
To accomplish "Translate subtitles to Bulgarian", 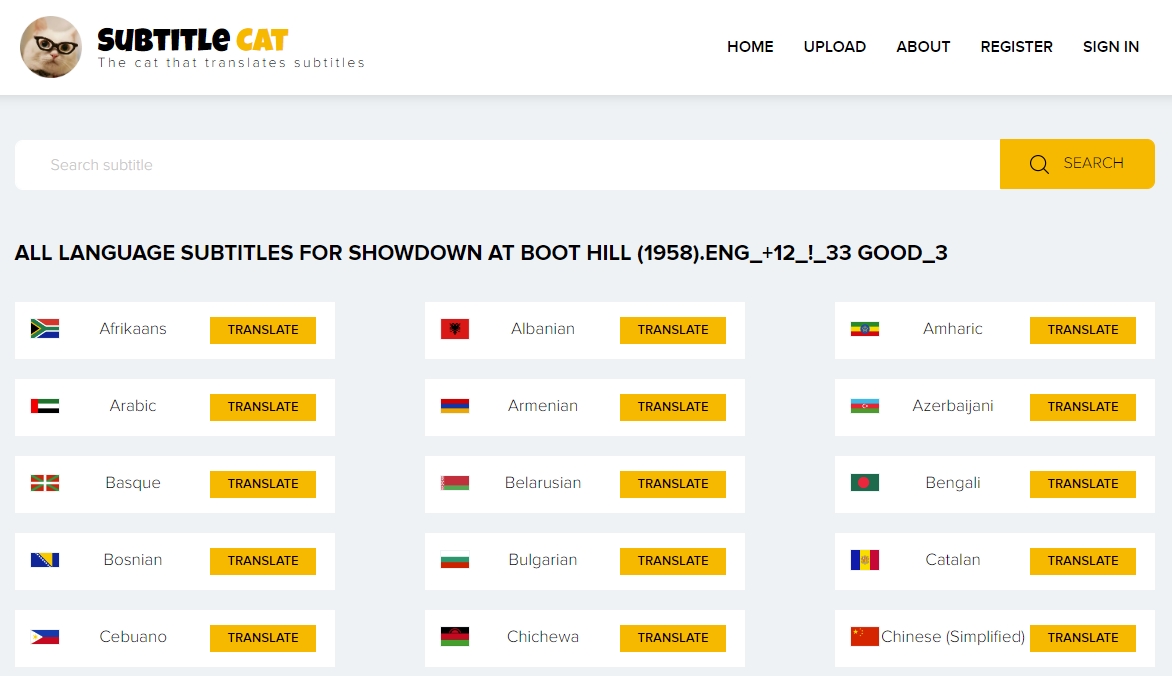I will click(x=673, y=562).
